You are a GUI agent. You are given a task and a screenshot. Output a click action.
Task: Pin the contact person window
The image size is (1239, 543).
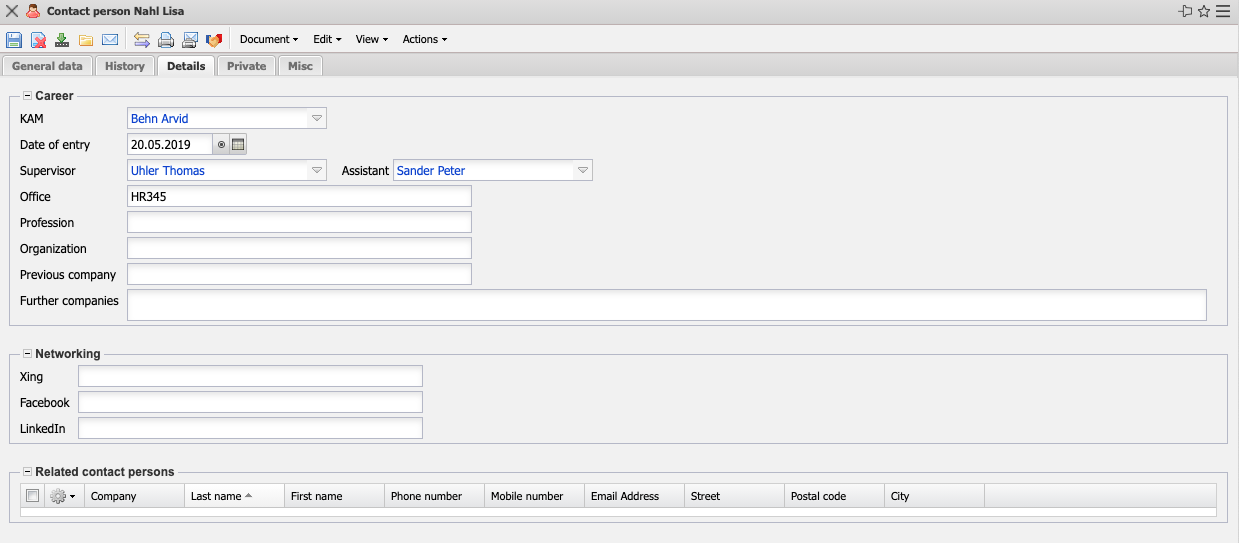[1186, 11]
